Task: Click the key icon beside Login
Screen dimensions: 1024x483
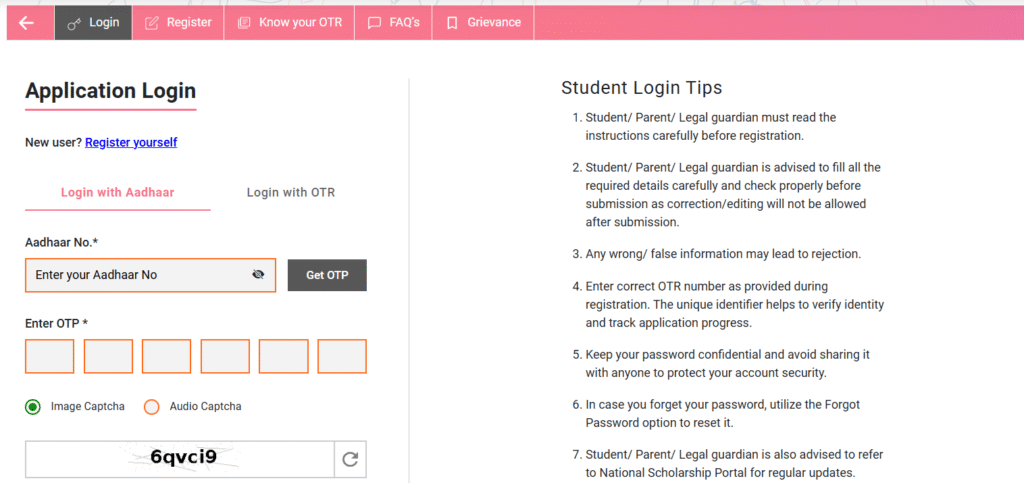Action: [74, 23]
